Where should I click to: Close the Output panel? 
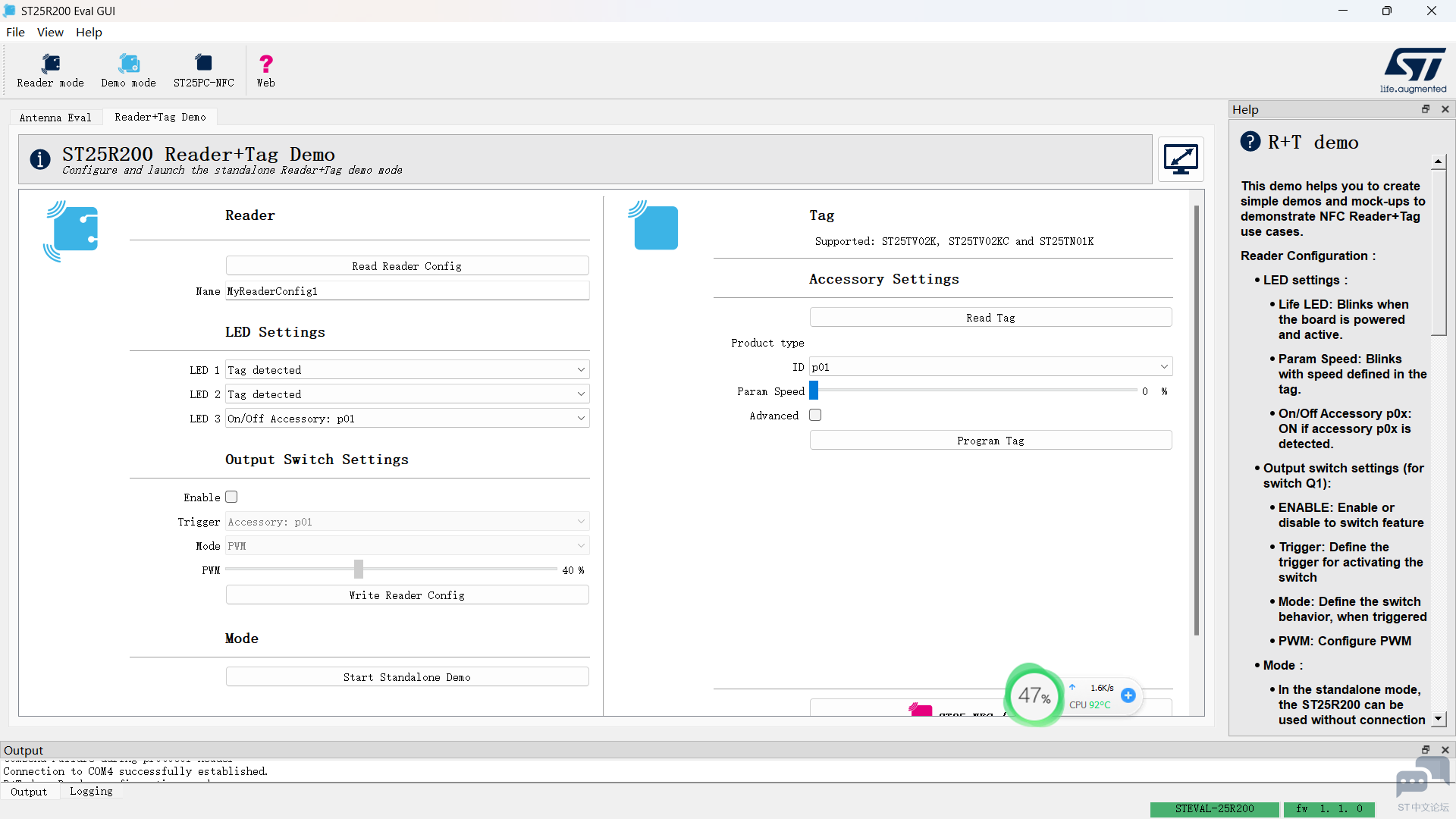(1445, 749)
